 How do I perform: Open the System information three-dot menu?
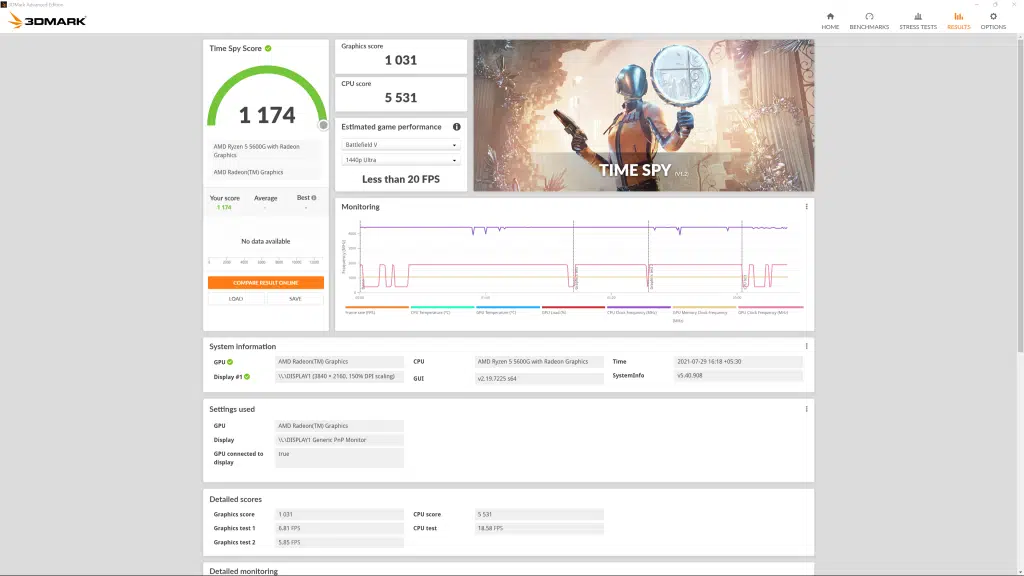(x=807, y=346)
